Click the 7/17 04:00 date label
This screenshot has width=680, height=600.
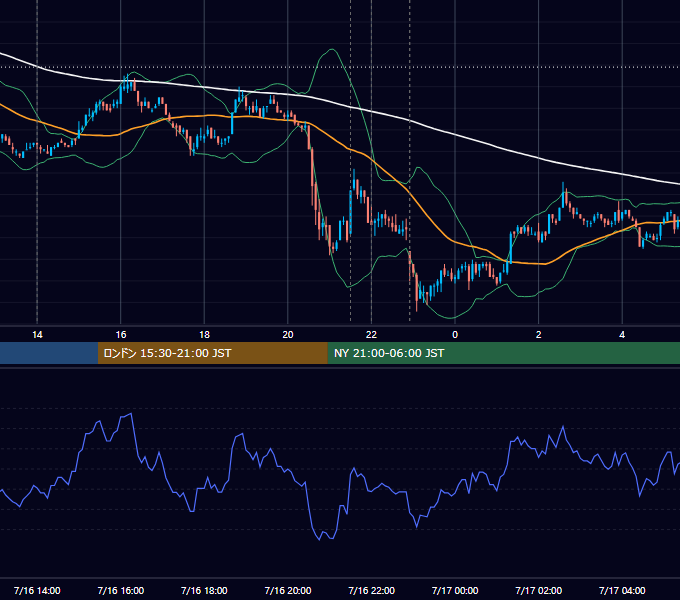click(622, 590)
